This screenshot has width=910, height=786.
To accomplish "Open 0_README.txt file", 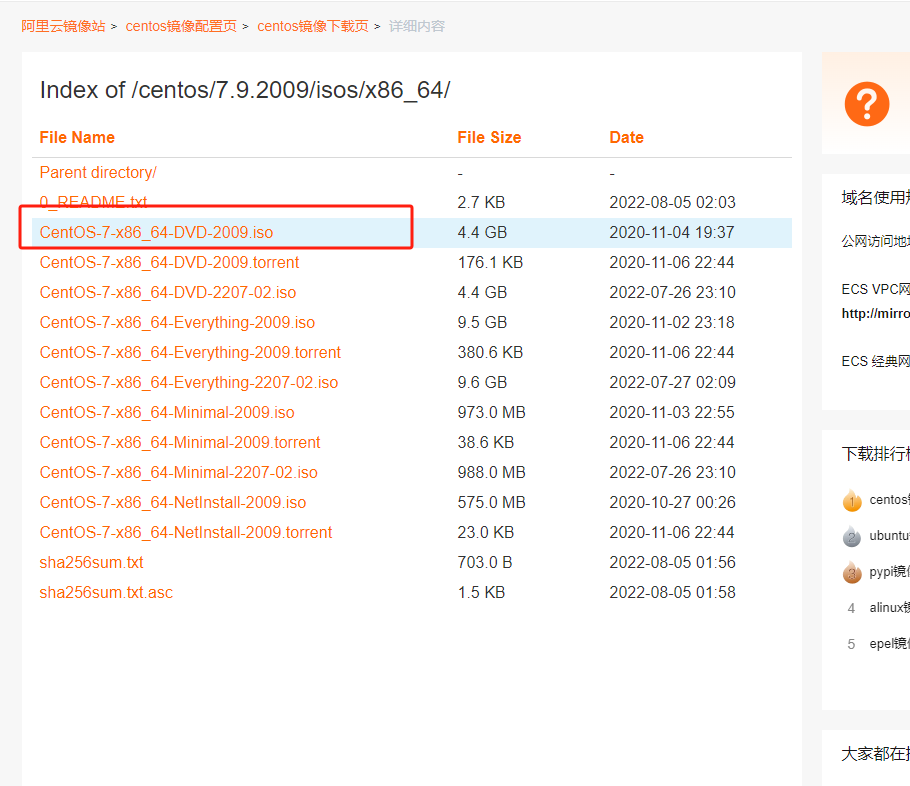I will [x=93, y=201].
